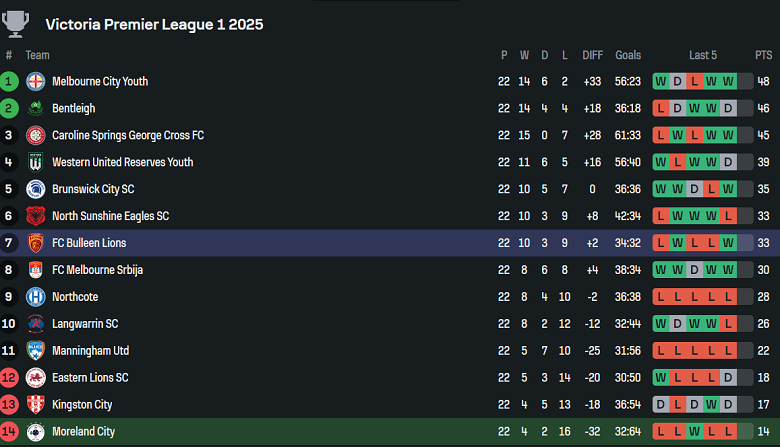Click the Last 5 column header
The width and height of the screenshot is (780, 447).
[x=702, y=55]
